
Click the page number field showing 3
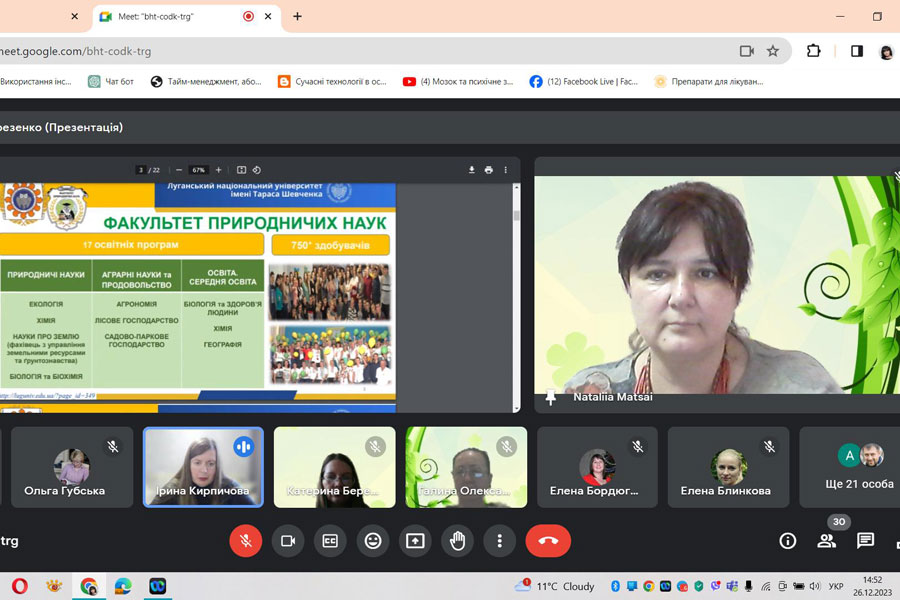point(141,170)
